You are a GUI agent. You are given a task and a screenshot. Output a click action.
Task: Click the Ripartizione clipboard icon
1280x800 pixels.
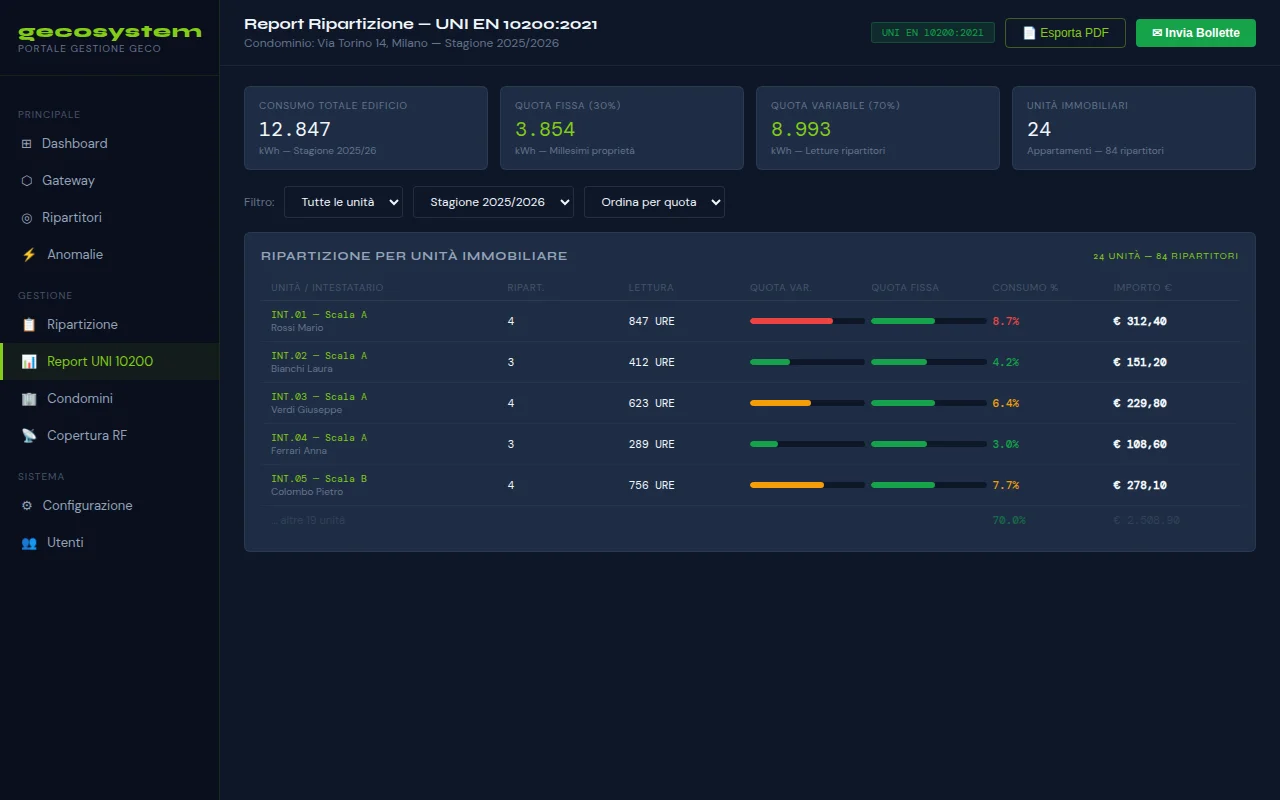(29, 324)
